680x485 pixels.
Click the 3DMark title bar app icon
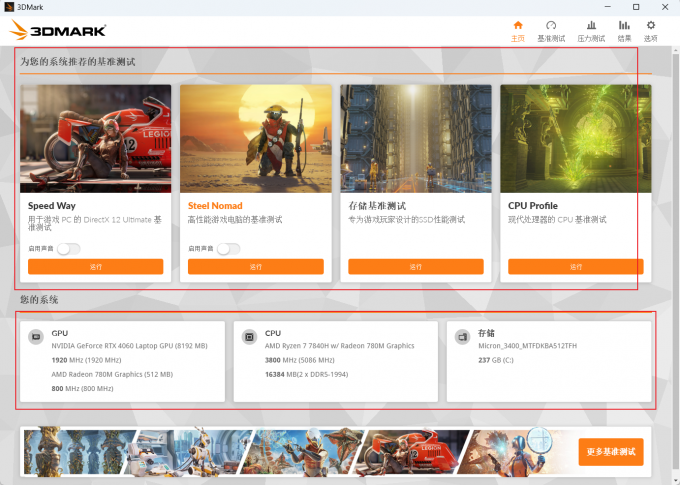coord(9,7)
